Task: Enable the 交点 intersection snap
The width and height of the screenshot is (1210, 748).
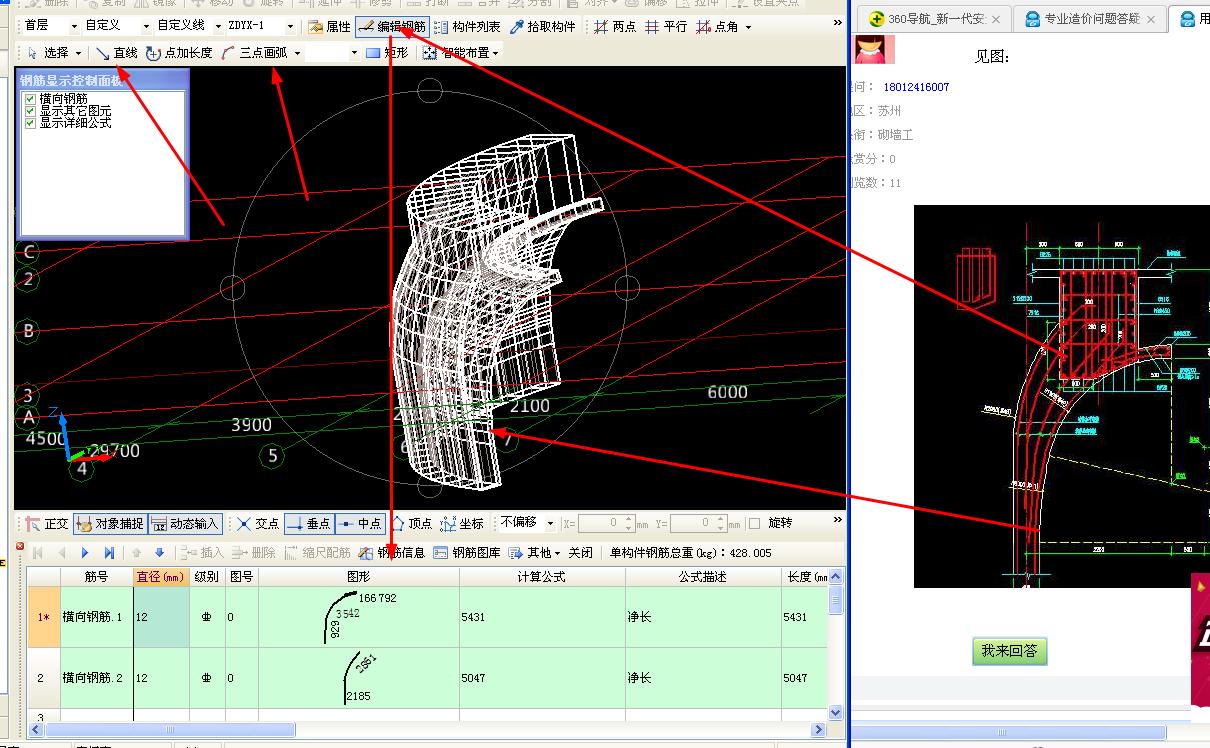Action: click(258, 523)
